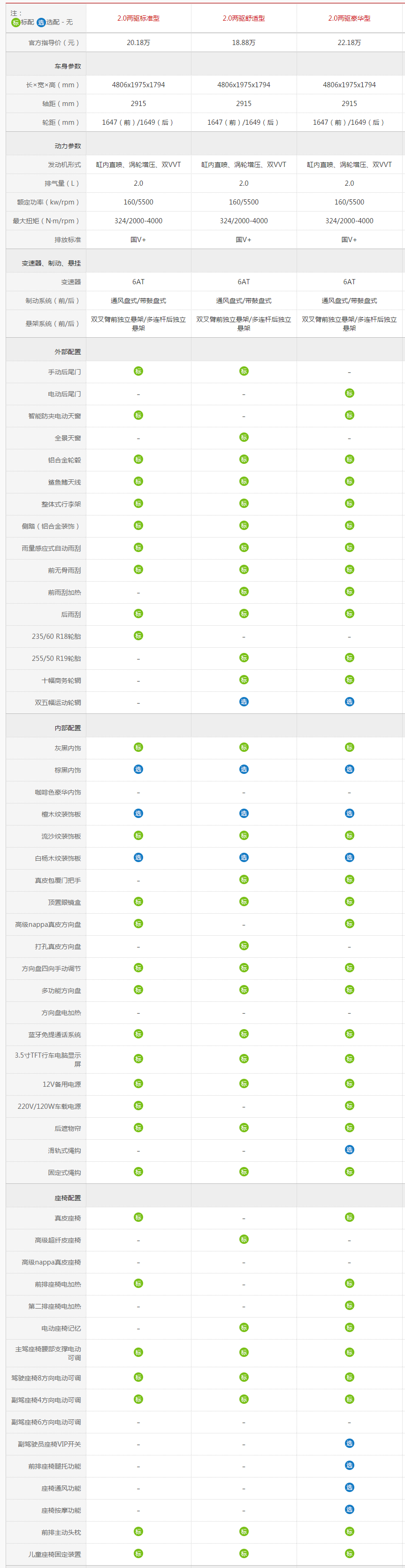Click the green 标配 legend icon at top

coord(16,23)
